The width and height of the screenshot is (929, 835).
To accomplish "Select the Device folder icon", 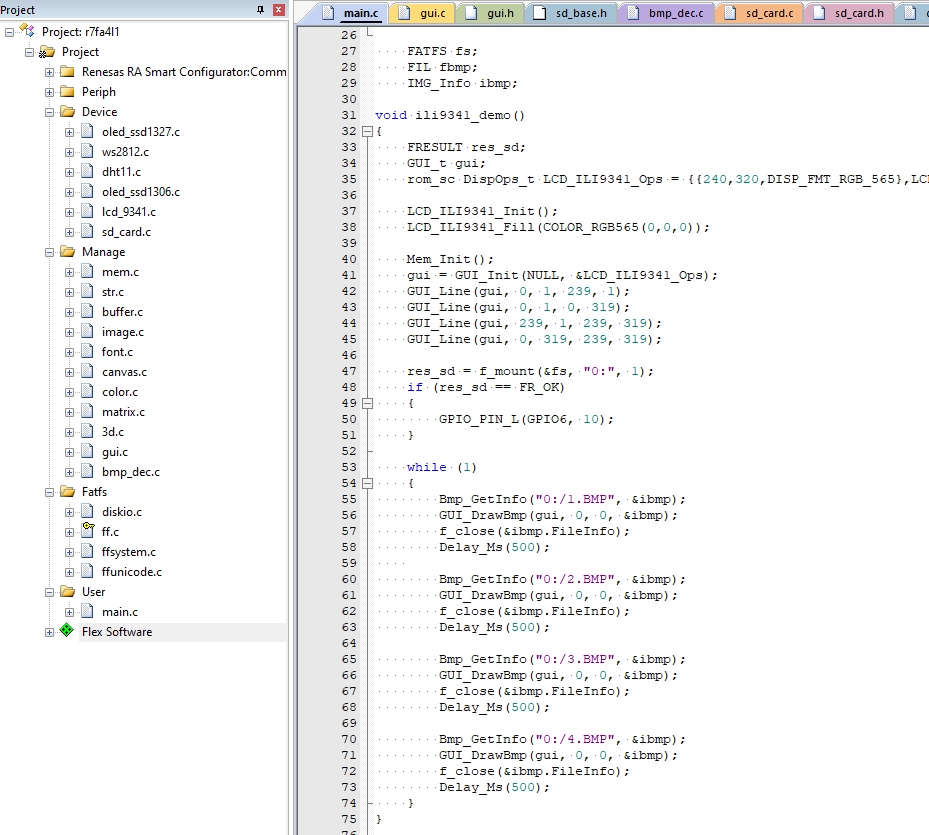I will 68,111.
